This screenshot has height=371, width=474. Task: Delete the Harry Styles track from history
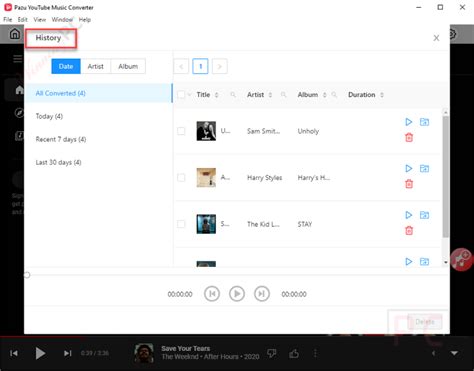409,184
